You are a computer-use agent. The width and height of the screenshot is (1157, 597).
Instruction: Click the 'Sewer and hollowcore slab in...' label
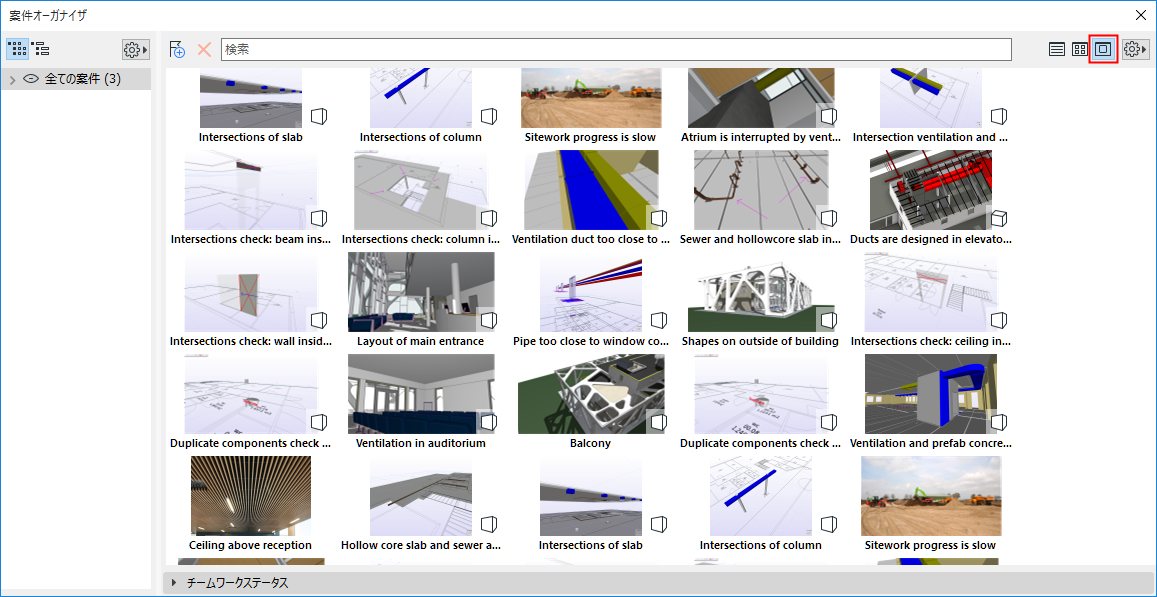pyautogui.click(x=761, y=239)
